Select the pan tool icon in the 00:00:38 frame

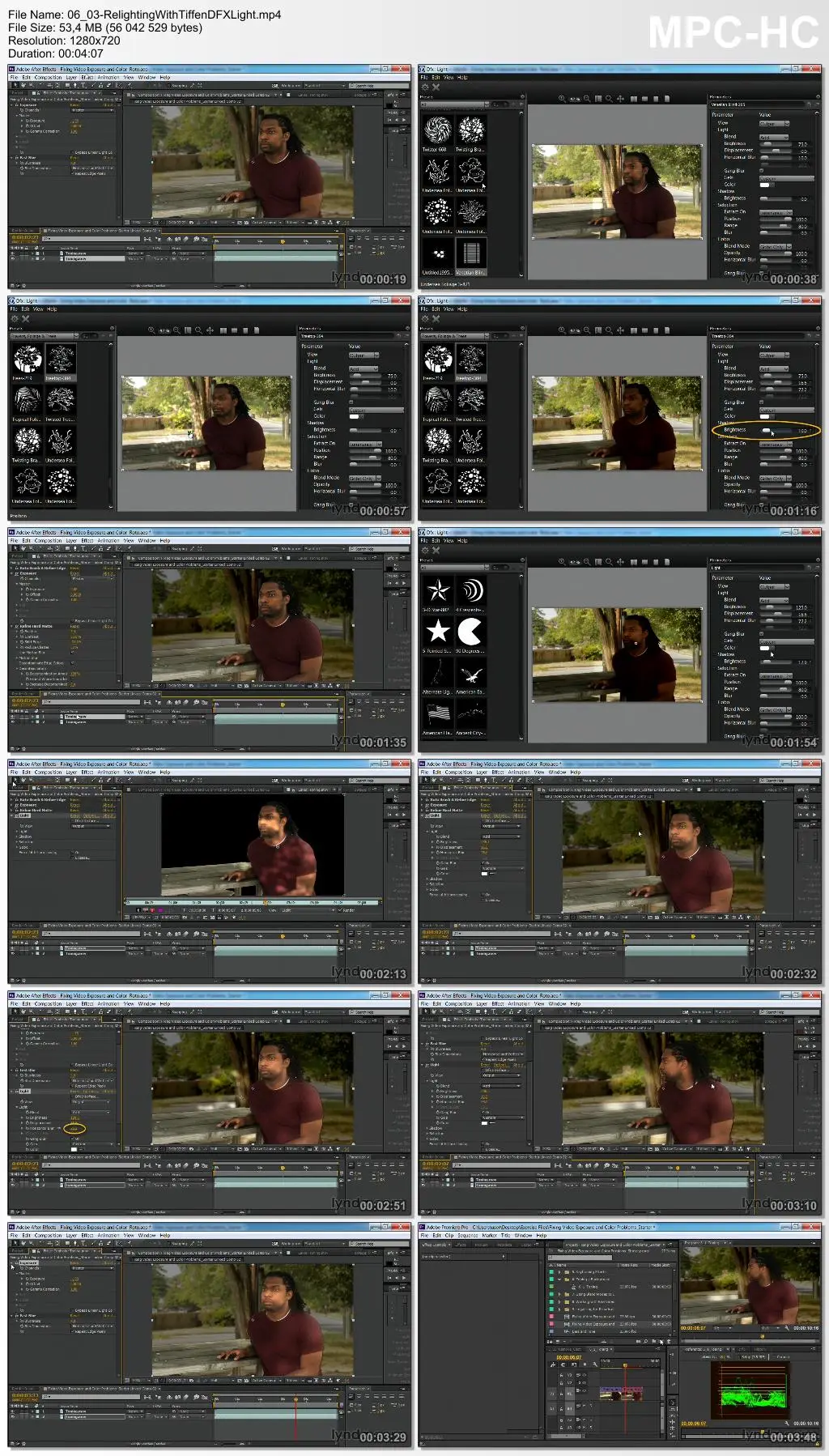point(620,99)
